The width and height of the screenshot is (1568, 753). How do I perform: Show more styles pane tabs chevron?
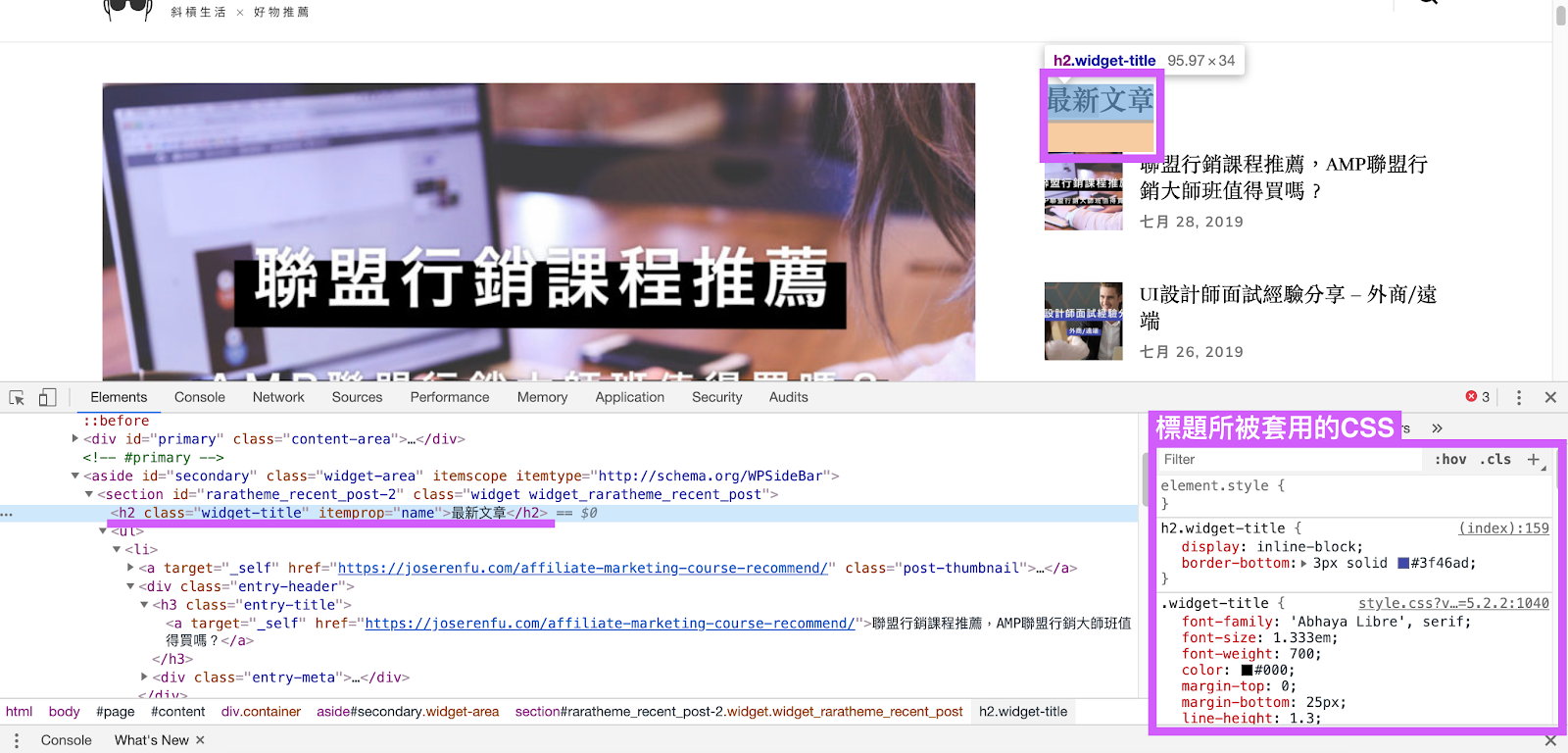(x=1437, y=428)
